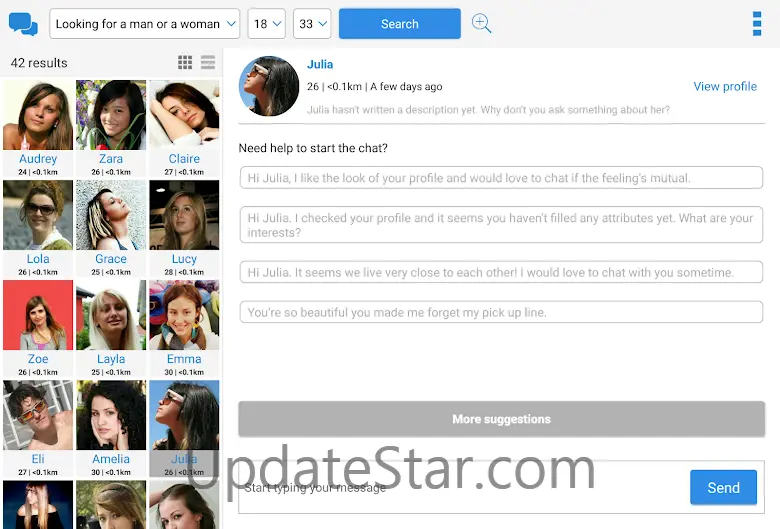Click 'Need help to start the chat?' text
The height and width of the screenshot is (529, 780).
tap(313, 148)
